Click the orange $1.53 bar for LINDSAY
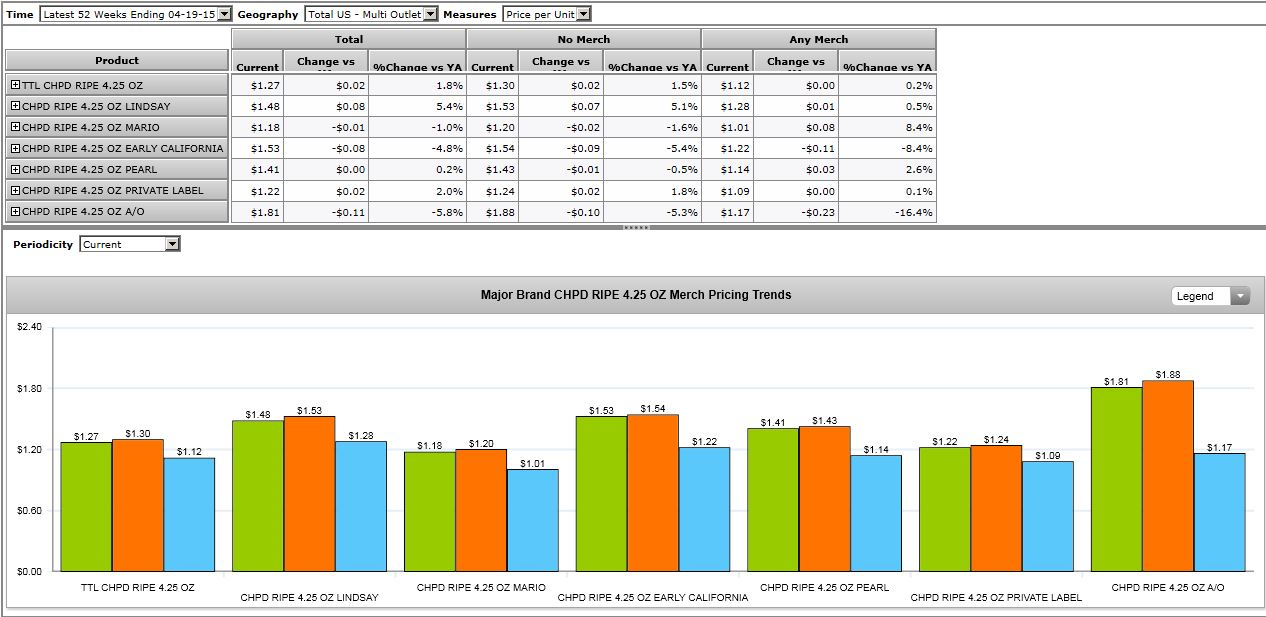 309,494
